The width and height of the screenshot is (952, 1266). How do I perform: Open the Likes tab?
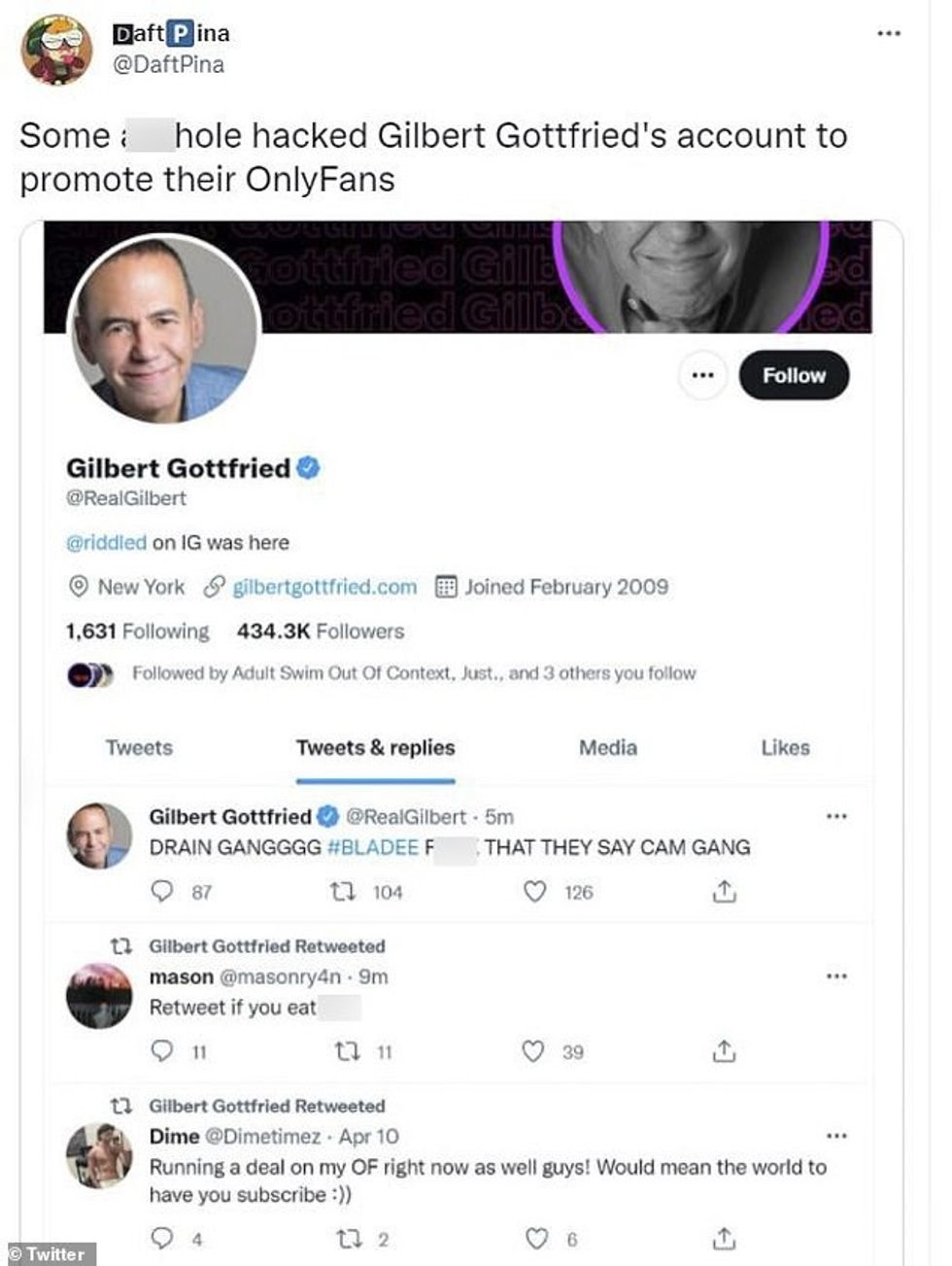click(x=785, y=748)
